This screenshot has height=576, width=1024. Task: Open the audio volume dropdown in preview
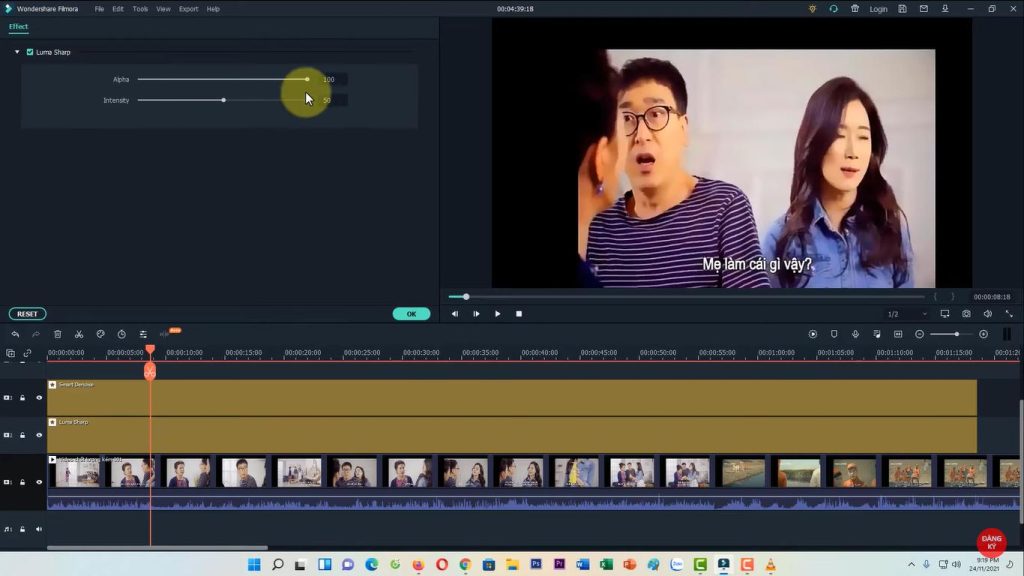987,313
